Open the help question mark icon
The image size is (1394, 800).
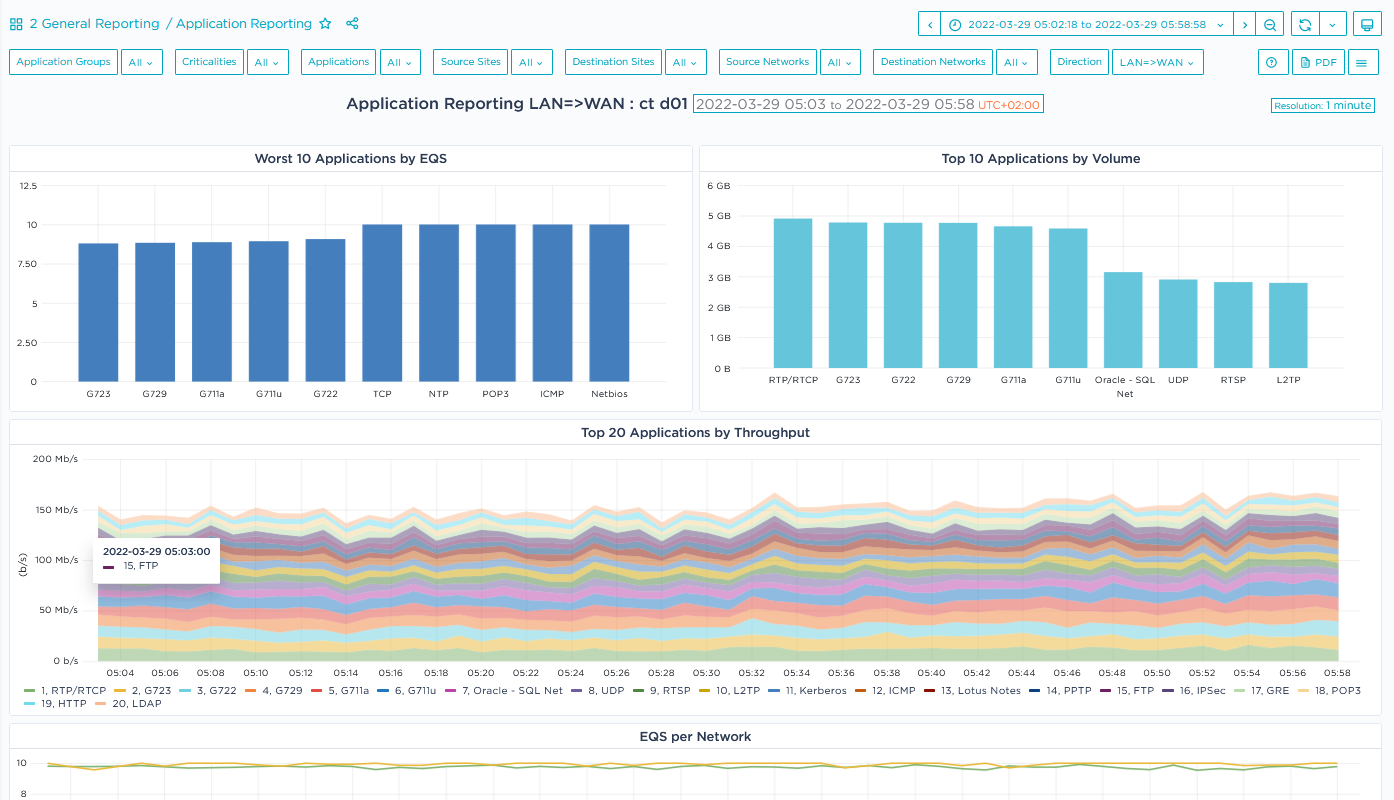[1271, 62]
